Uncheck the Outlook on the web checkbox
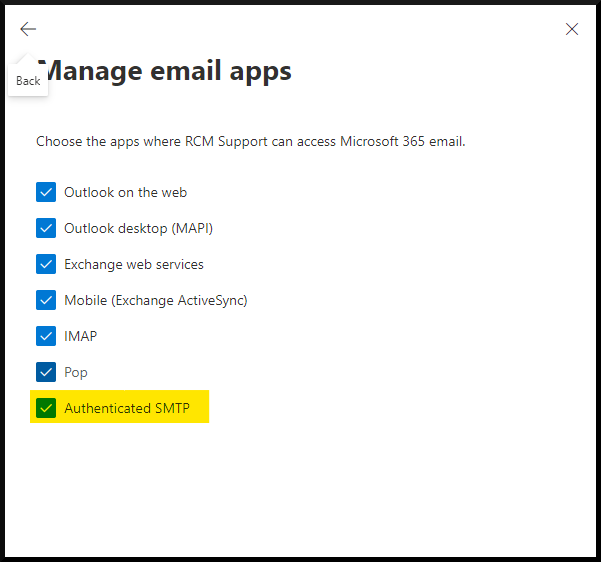This screenshot has height=562, width=601. pos(46,192)
